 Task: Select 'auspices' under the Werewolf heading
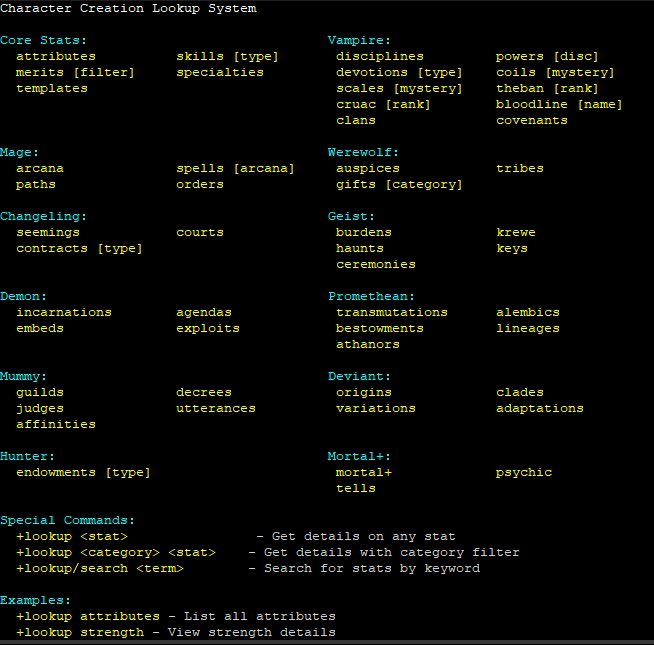click(x=367, y=169)
